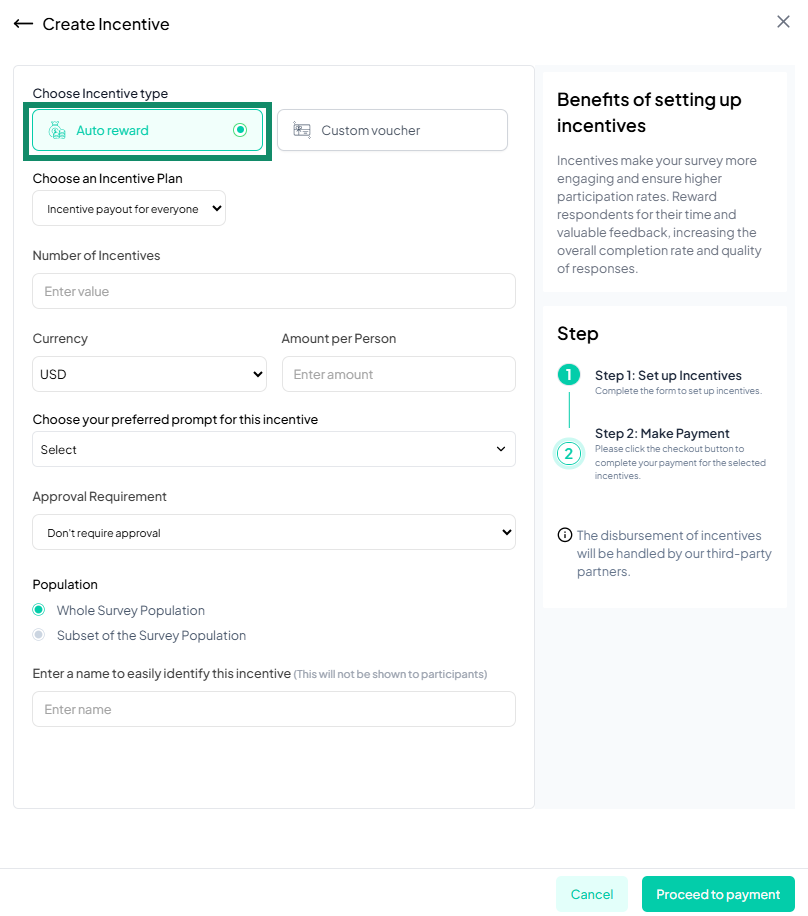Switch to the Custom voucher option
Image resolution: width=808 pixels, height=916 pixels.
click(391, 129)
